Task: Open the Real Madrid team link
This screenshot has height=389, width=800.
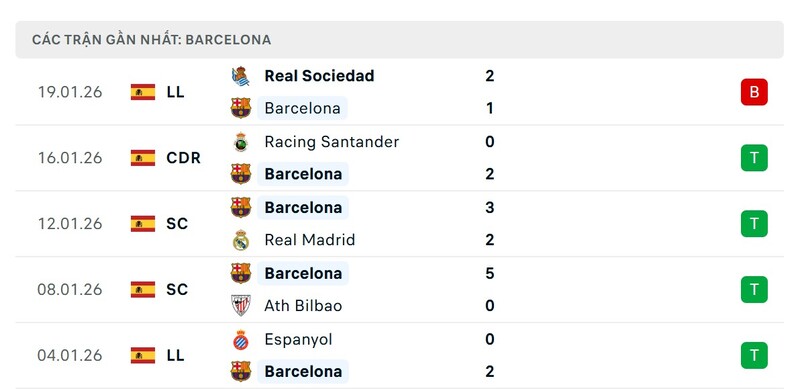Action: (310, 240)
